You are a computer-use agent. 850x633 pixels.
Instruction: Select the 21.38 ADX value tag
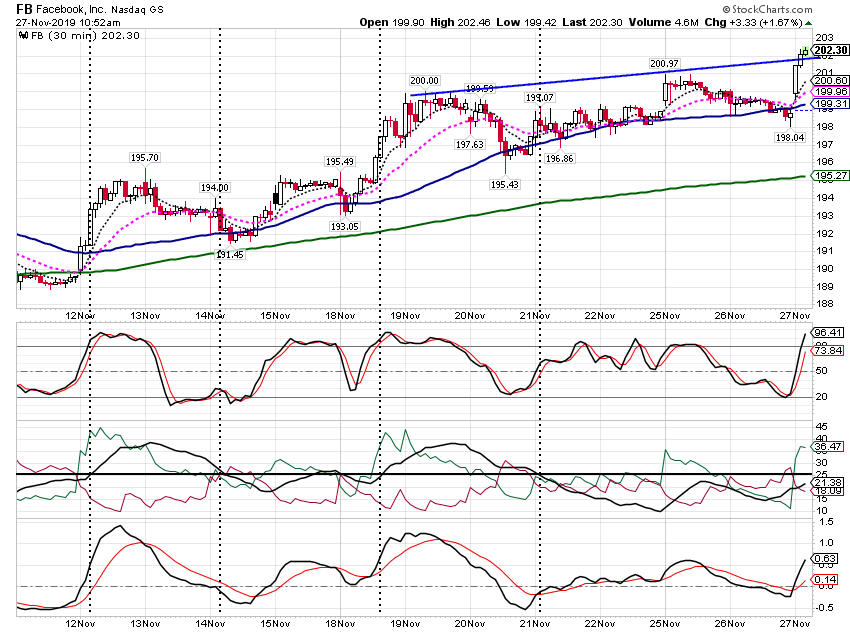(x=828, y=483)
